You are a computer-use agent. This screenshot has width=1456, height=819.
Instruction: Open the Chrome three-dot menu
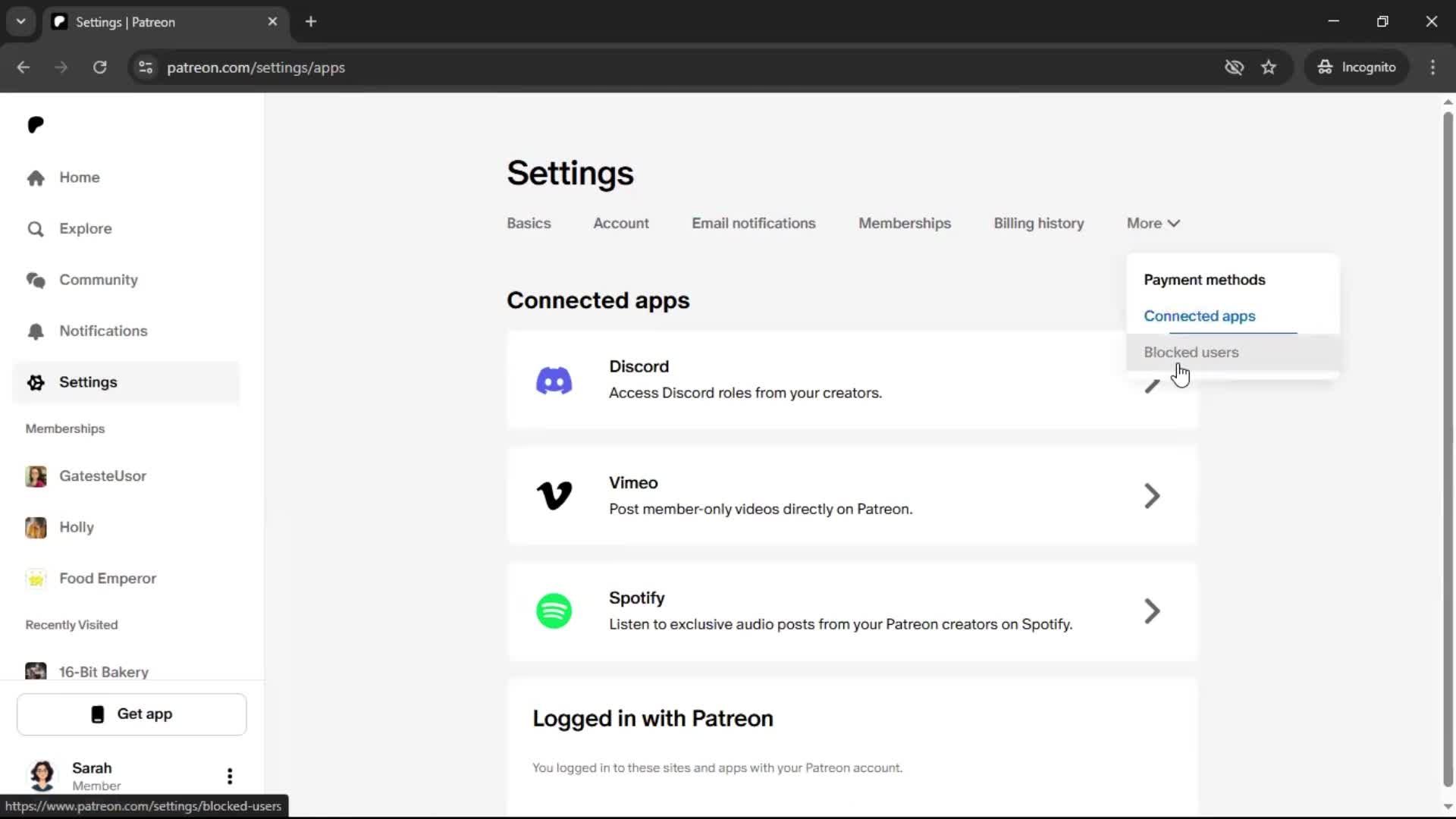pos(1432,67)
